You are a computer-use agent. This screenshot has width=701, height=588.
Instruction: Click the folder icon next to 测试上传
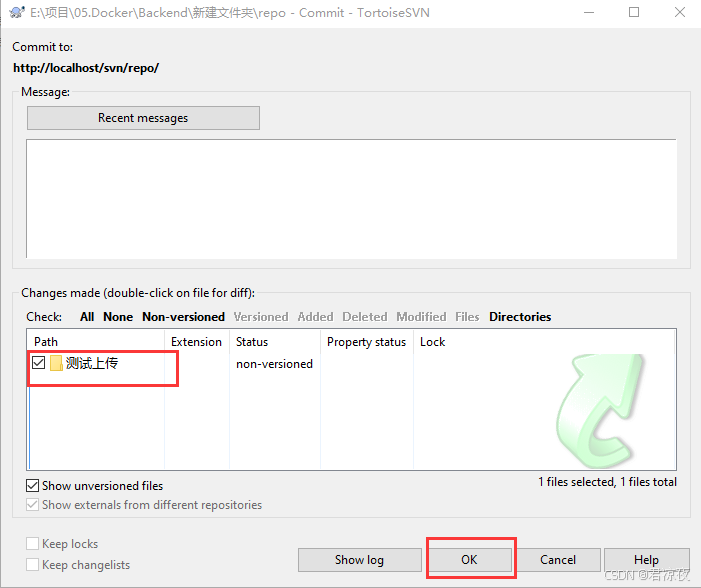pyautogui.click(x=56, y=364)
